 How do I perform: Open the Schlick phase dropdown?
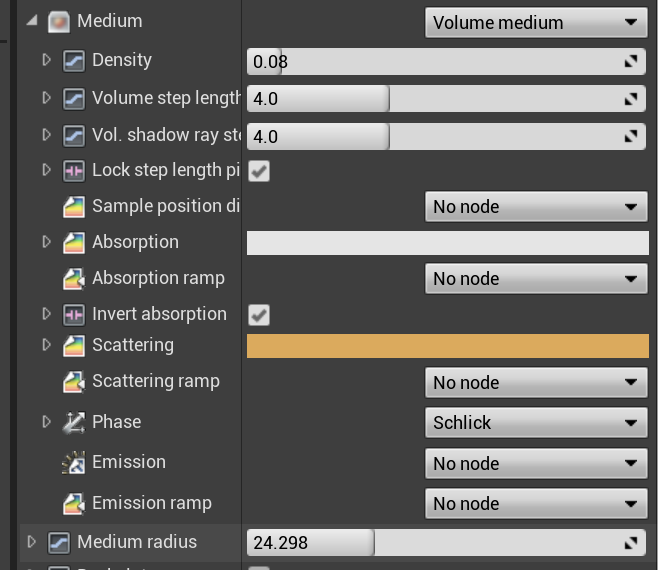535,423
